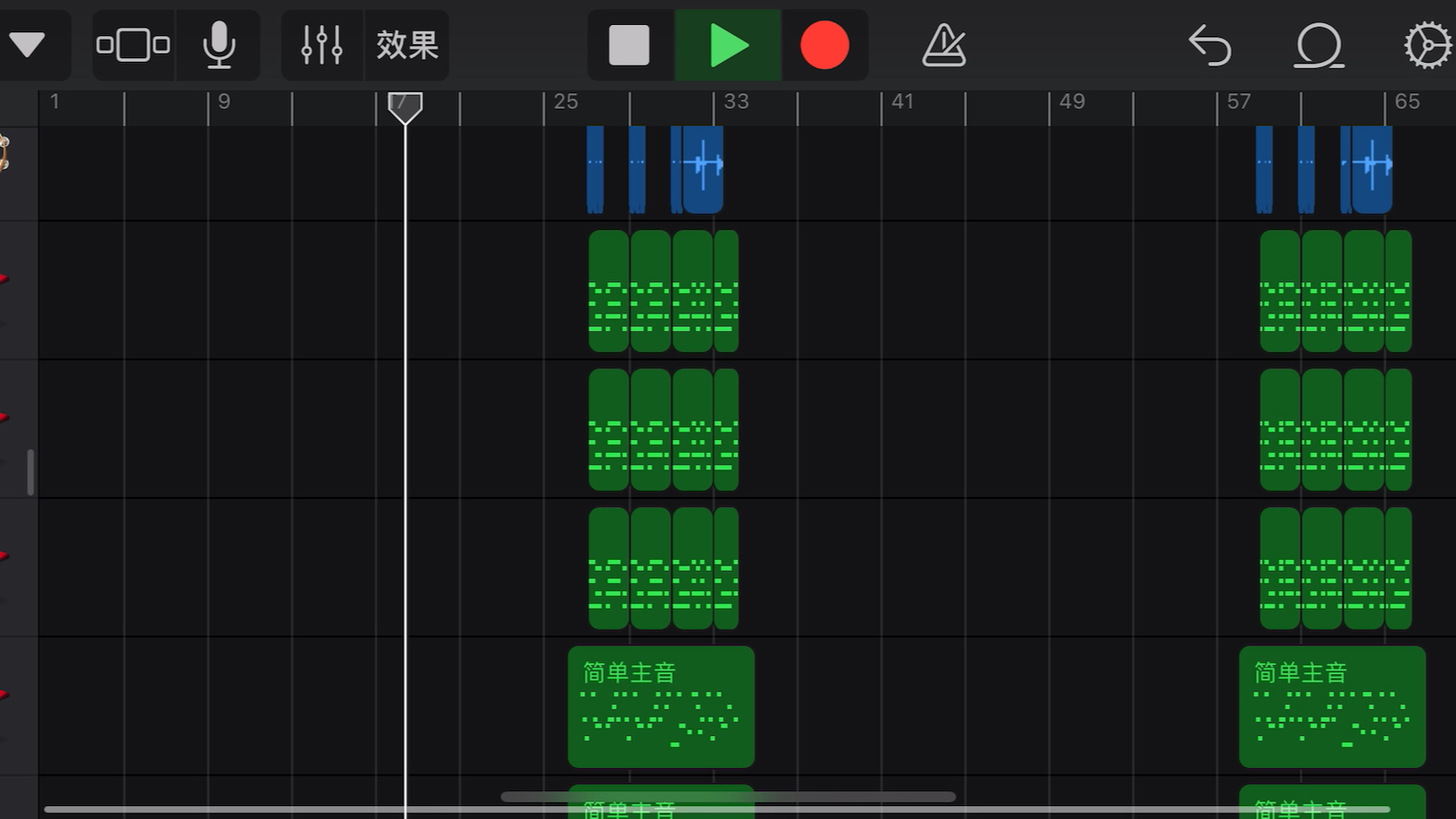Image resolution: width=1456 pixels, height=819 pixels.
Task: Select first green MIDI region in second track
Action: pos(609,291)
